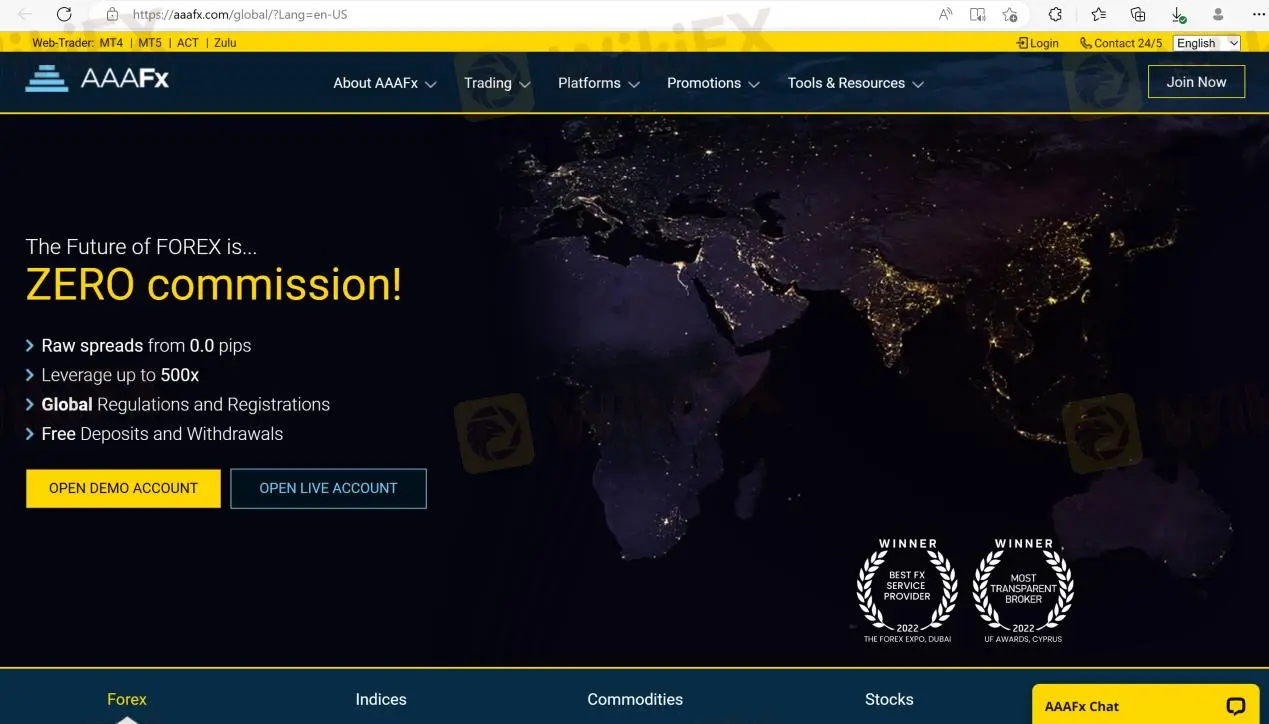Click the AAAFx logo icon
1269x724 pixels.
tap(48, 76)
